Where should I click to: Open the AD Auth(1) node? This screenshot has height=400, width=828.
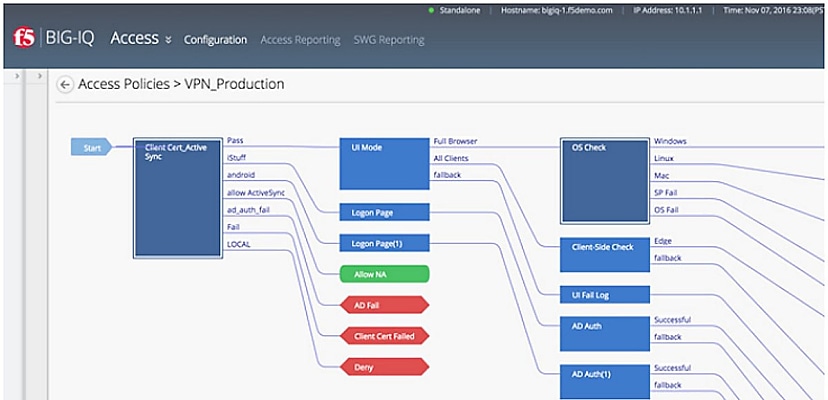point(605,382)
